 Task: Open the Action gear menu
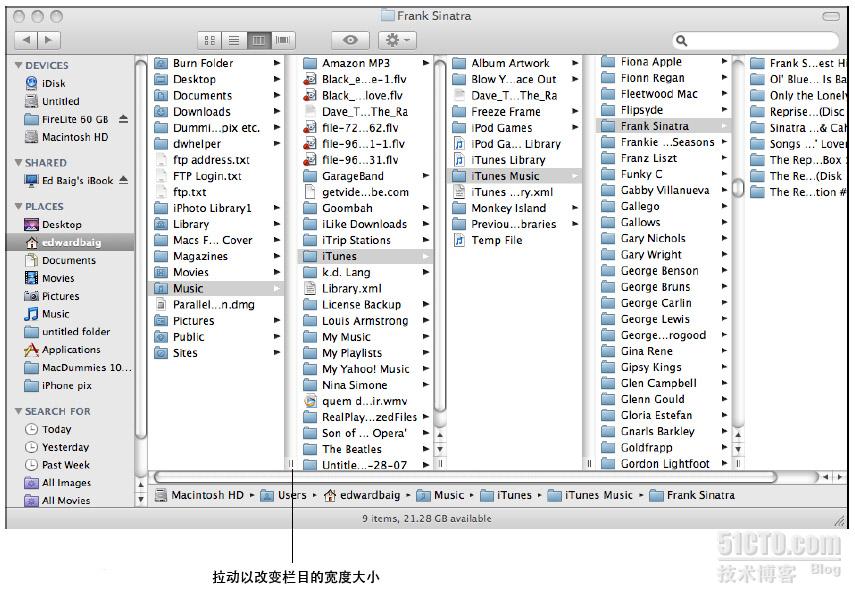point(398,40)
